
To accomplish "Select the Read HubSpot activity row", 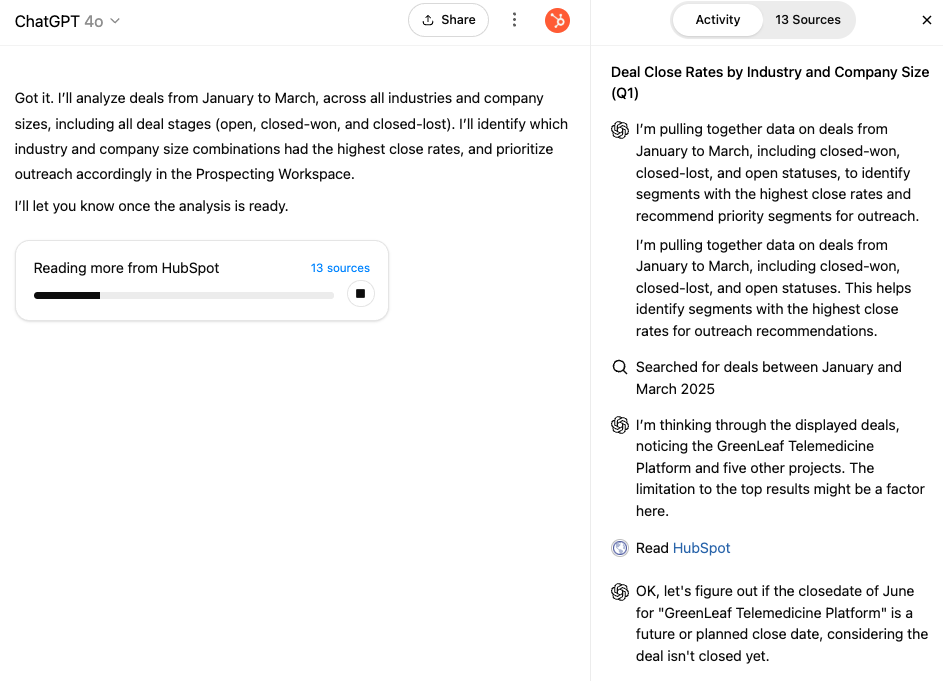I will click(x=670, y=548).
